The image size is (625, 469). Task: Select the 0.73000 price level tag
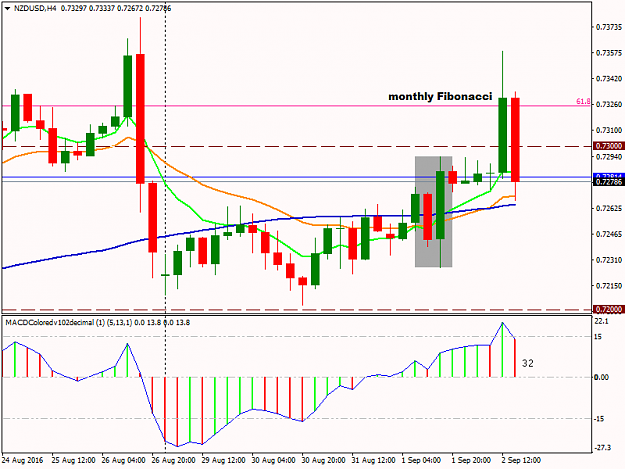point(609,146)
